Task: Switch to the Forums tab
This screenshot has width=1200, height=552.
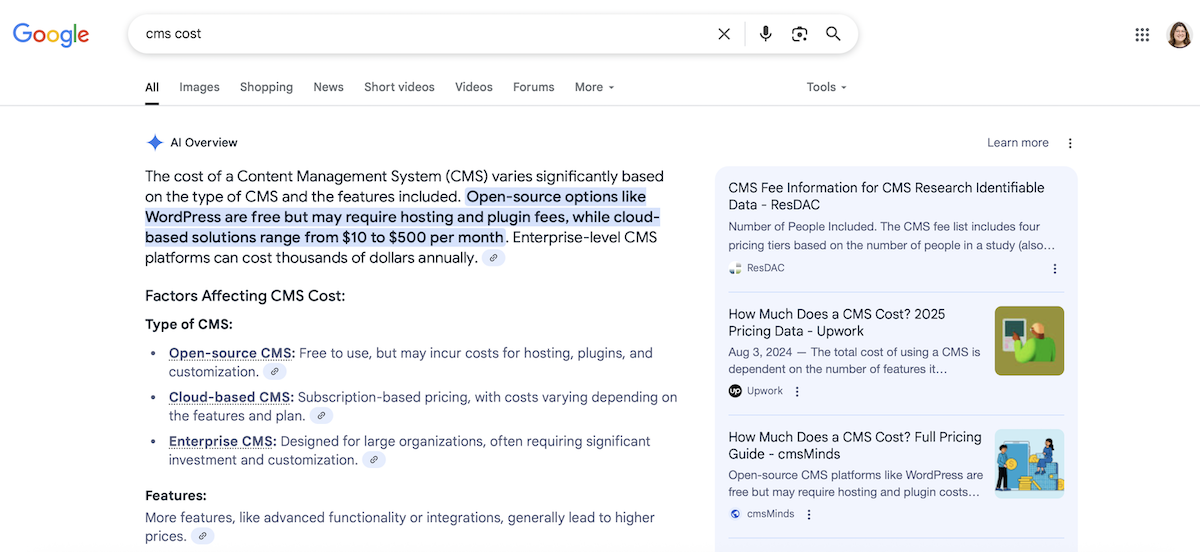Action: coord(534,87)
